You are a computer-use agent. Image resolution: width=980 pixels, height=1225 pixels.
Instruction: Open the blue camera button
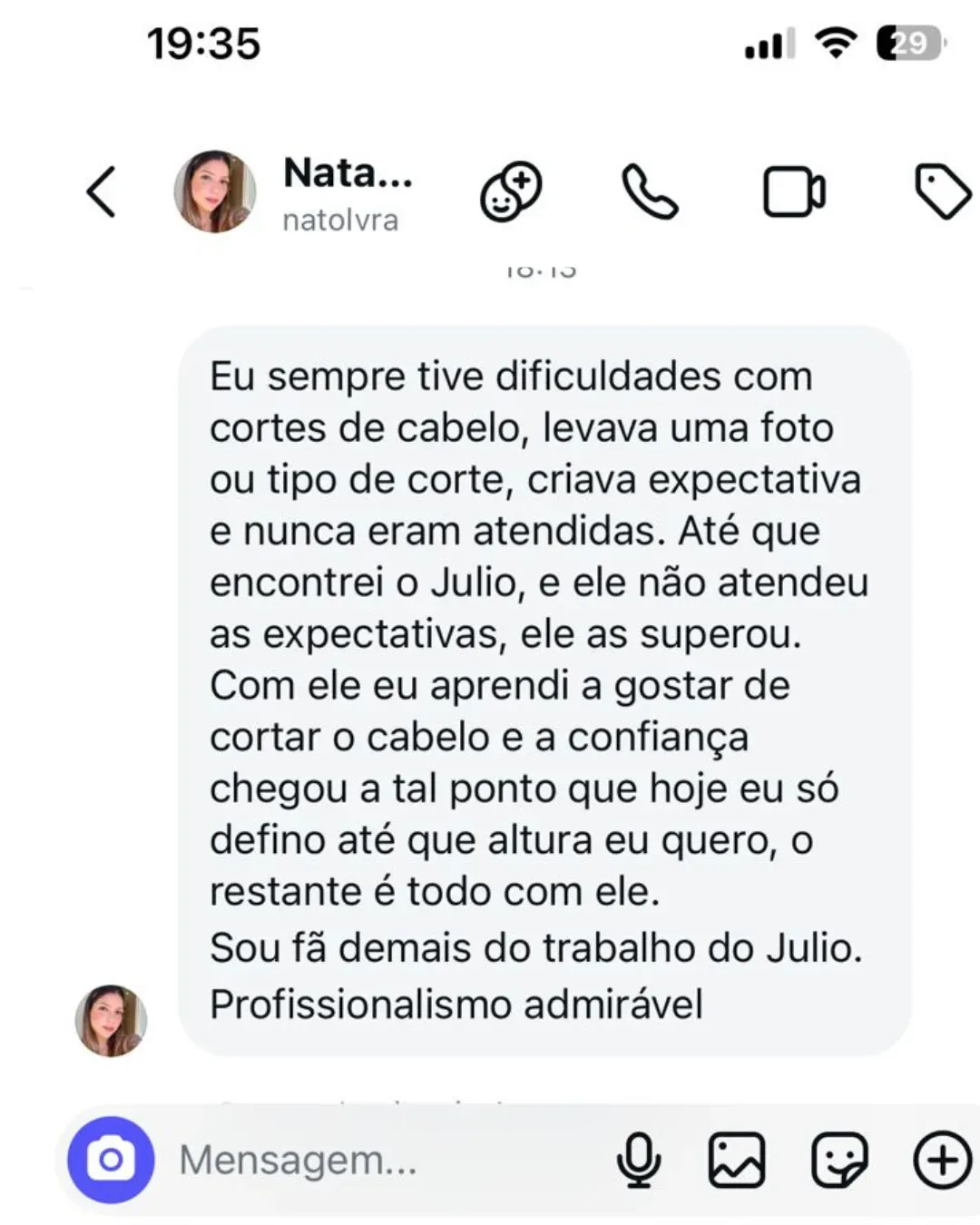pyautogui.click(x=111, y=1160)
